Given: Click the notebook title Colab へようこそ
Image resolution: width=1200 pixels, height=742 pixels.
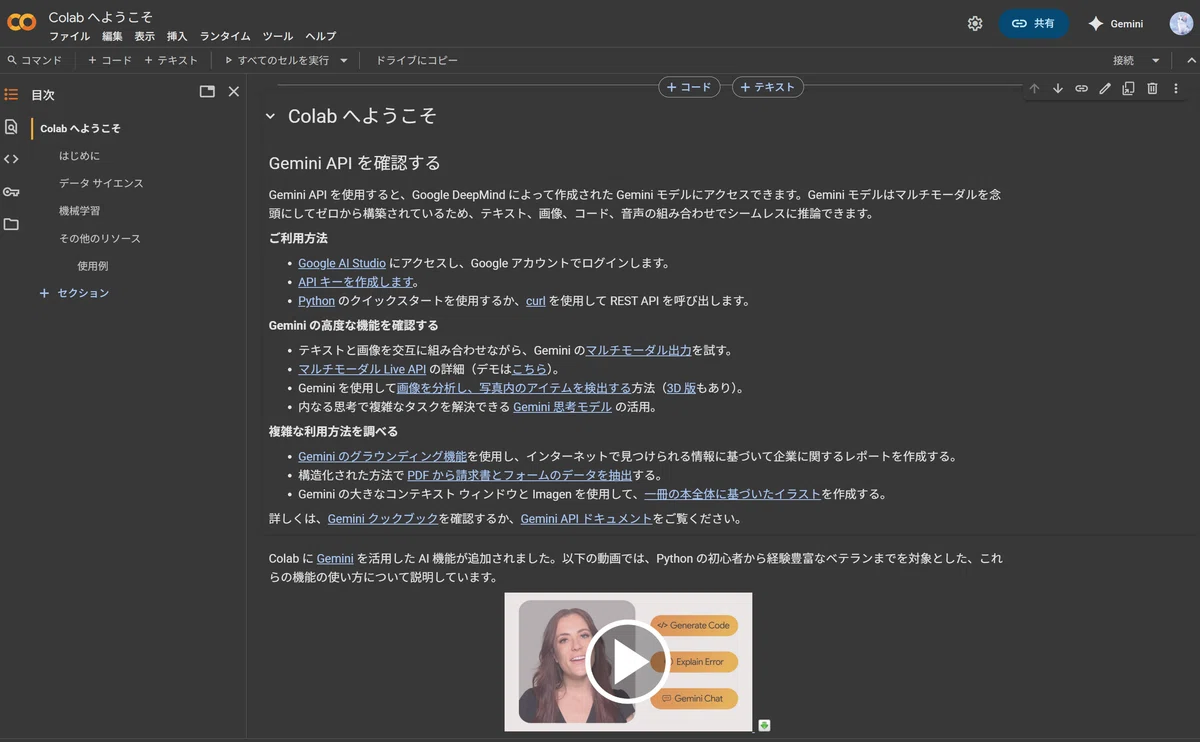Looking at the screenshot, I should pos(101,18).
